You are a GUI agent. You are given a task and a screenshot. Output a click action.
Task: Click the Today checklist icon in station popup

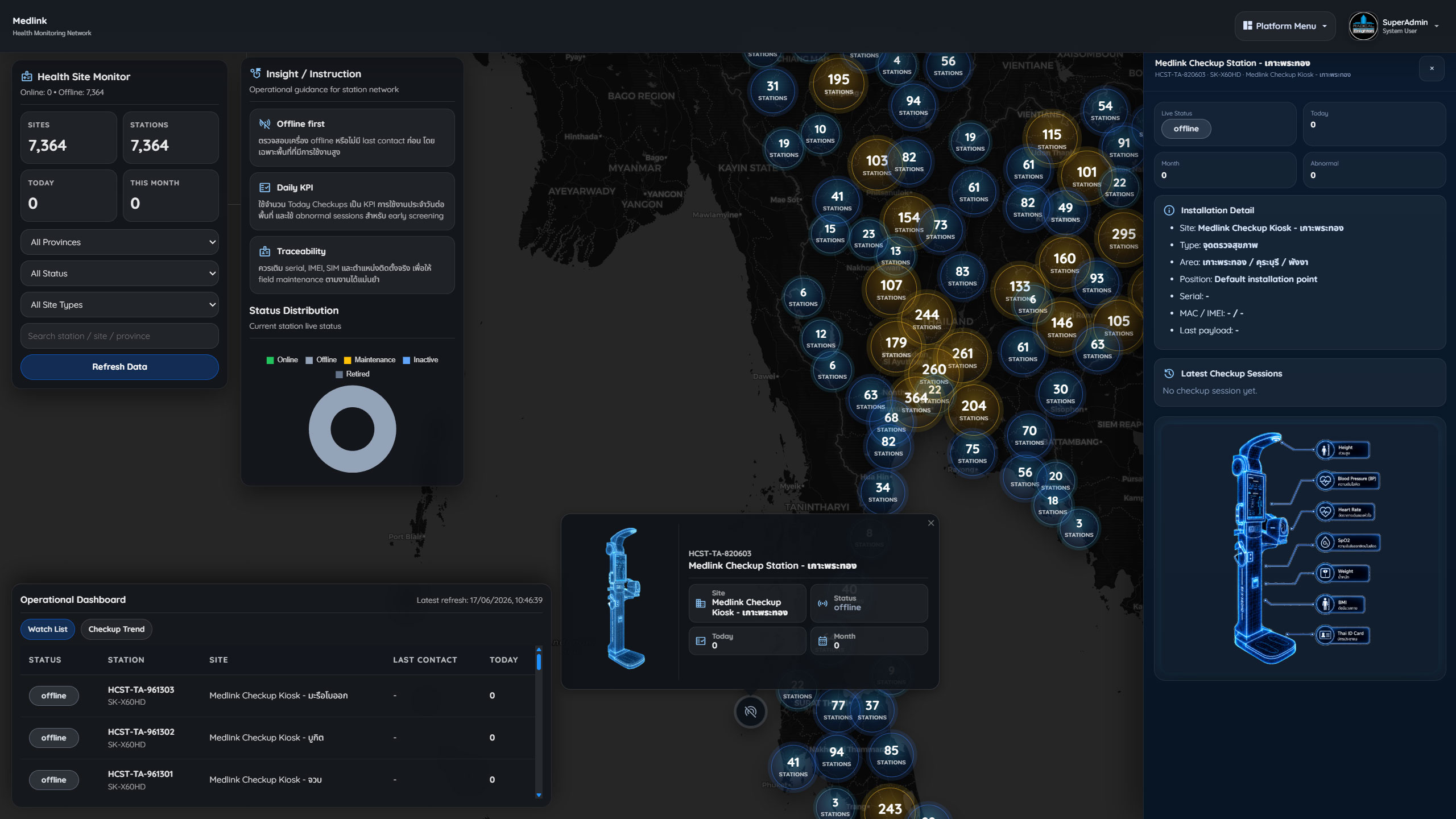(701, 641)
